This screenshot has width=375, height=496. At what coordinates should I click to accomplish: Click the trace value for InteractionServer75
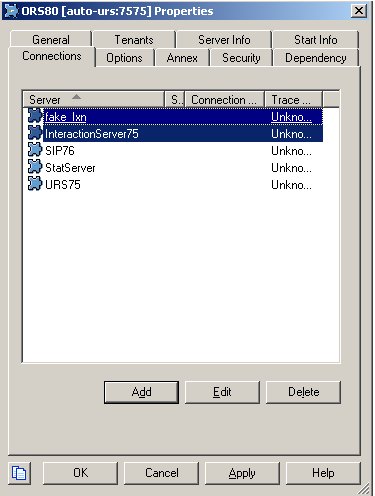(291, 134)
